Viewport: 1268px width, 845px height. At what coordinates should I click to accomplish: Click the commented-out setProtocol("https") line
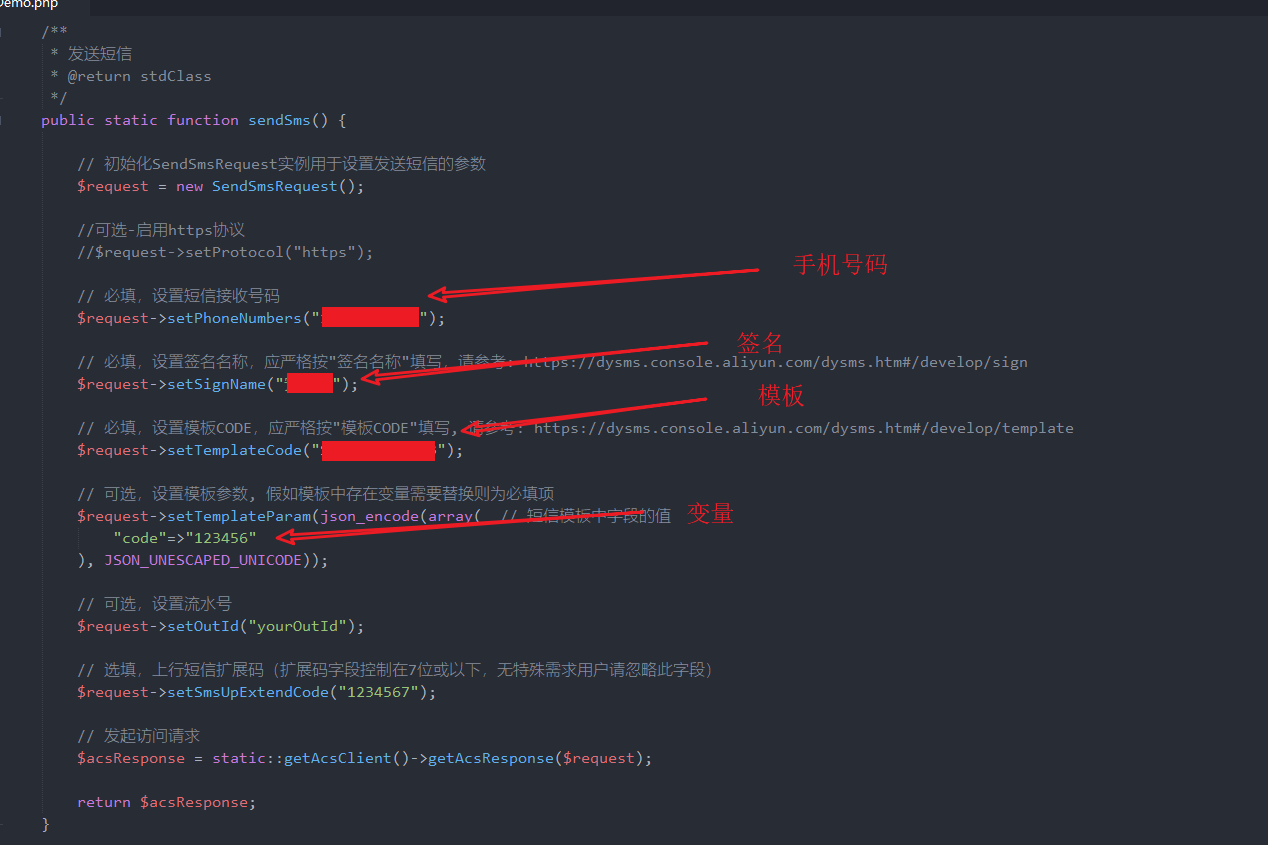[225, 252]
